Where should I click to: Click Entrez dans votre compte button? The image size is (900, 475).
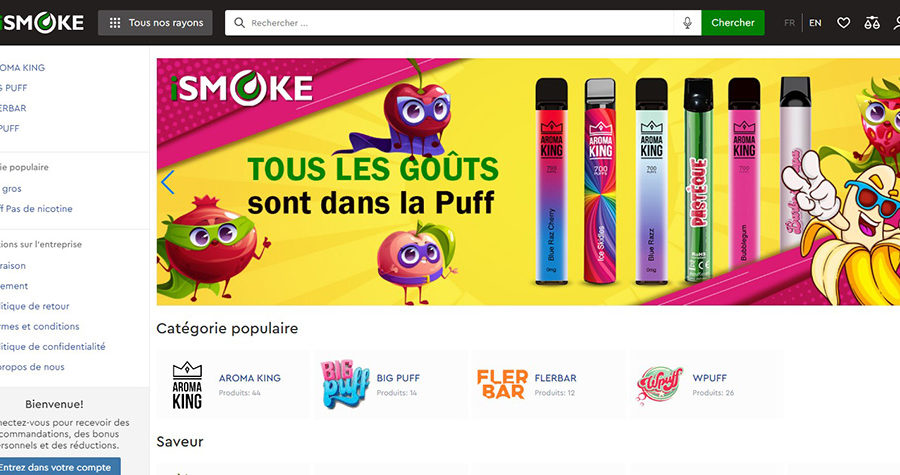click(x=56, y=467)
